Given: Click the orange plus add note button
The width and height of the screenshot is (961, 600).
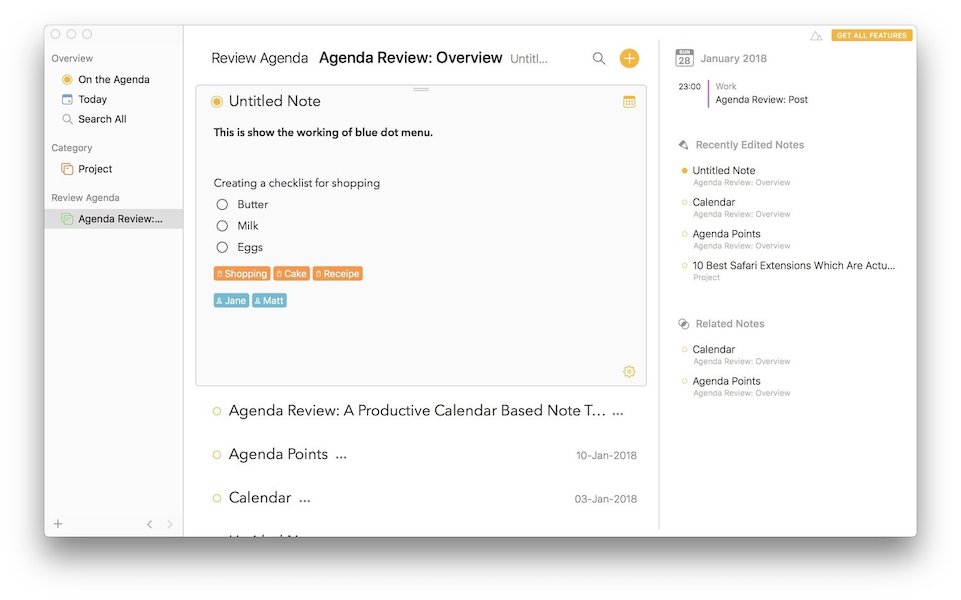Looking at the screenshot, I should pos(629,59).
